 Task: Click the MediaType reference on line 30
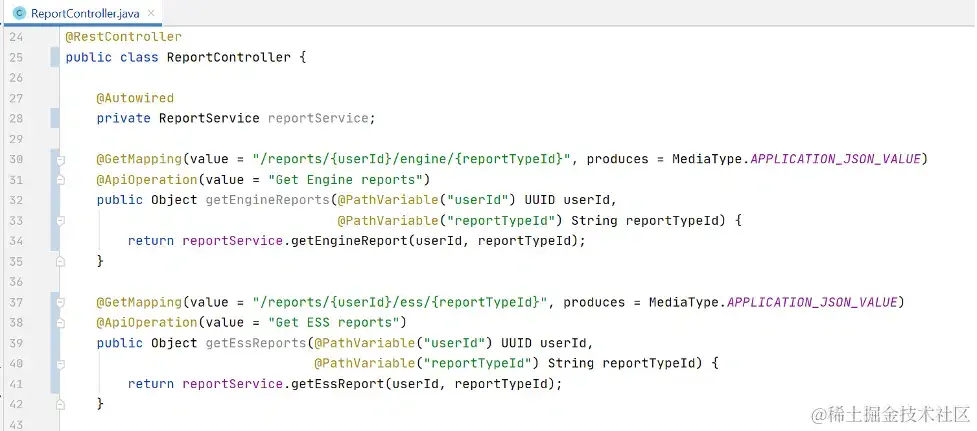point(707,159)
